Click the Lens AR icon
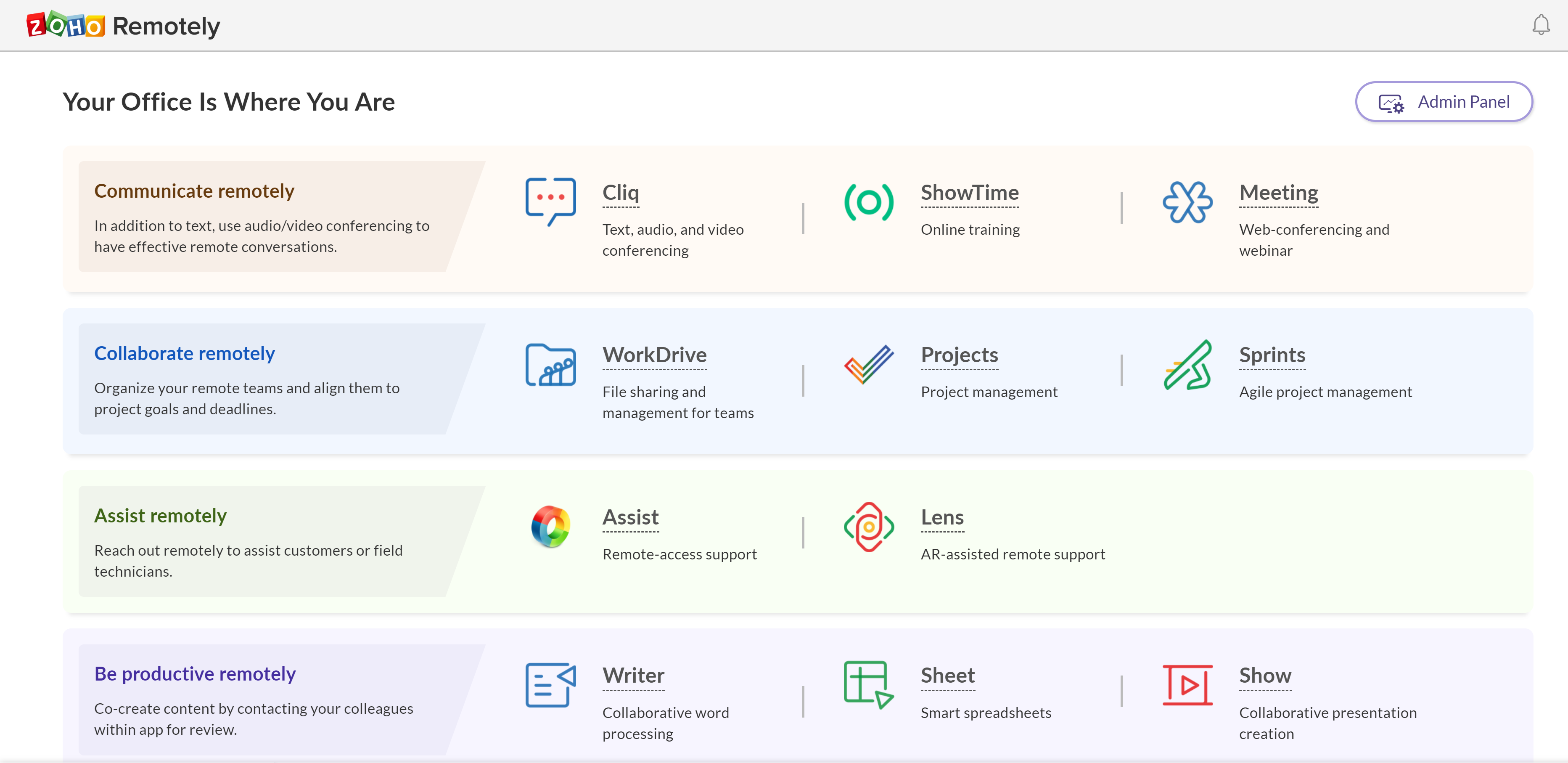The image size is (1568, 763). point(869,527)
